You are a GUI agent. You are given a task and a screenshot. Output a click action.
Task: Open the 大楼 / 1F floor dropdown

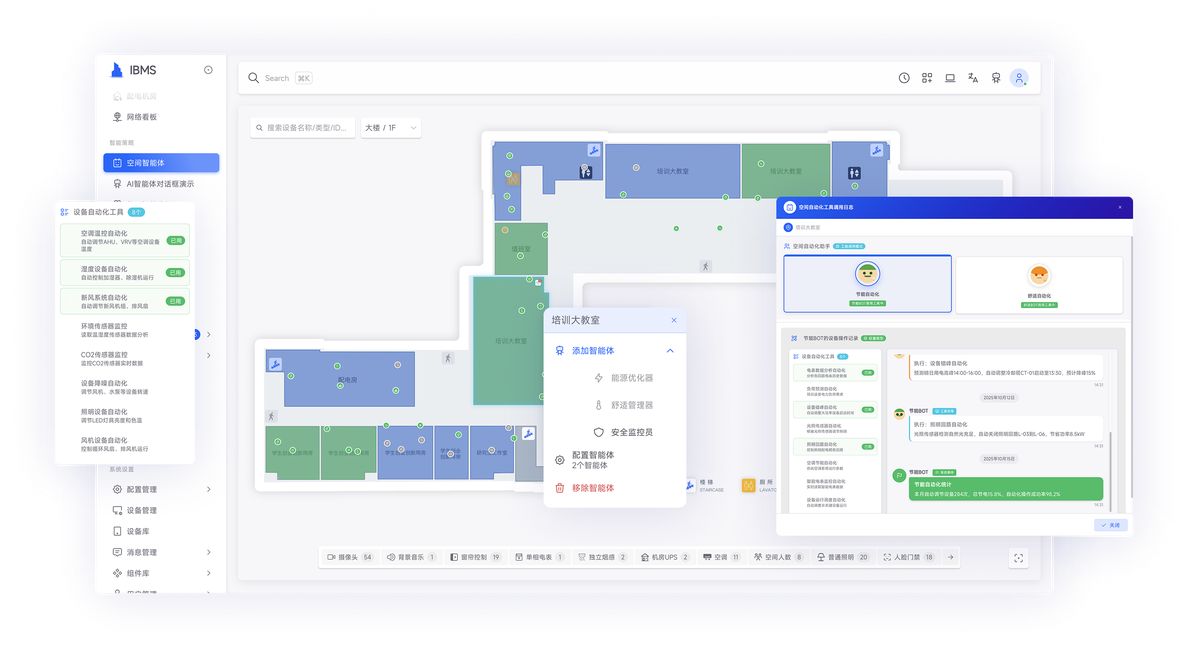pos(390,128)
